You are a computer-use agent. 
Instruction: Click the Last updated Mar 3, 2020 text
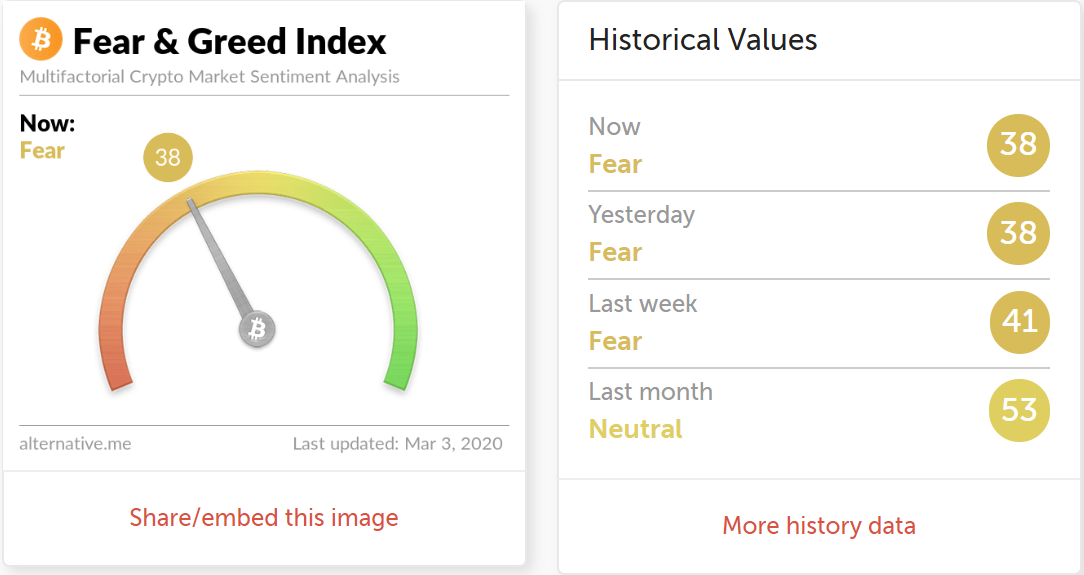coord(398,444)
